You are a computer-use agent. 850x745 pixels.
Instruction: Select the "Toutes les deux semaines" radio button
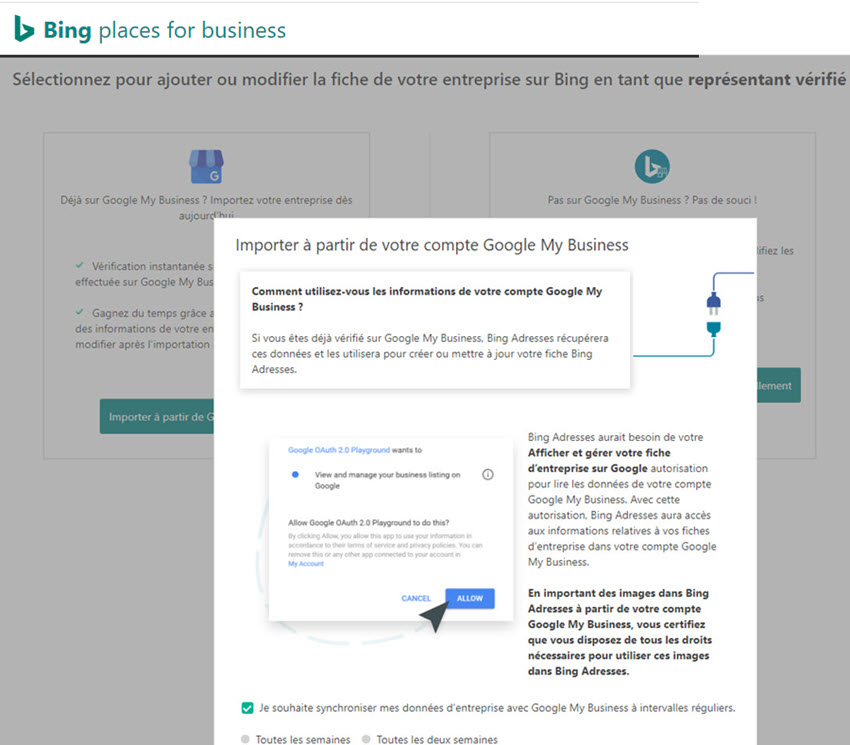pos(366,739)
